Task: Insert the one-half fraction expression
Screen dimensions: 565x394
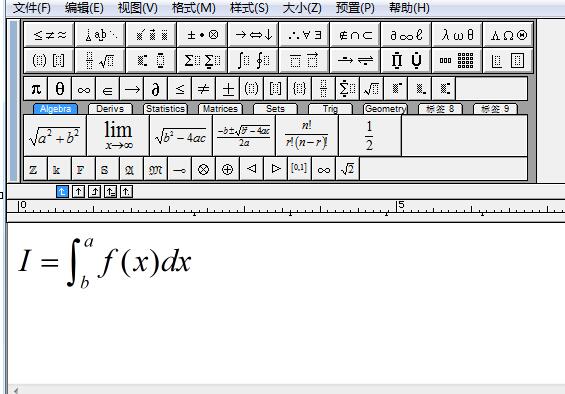Action: click(370, 136)
